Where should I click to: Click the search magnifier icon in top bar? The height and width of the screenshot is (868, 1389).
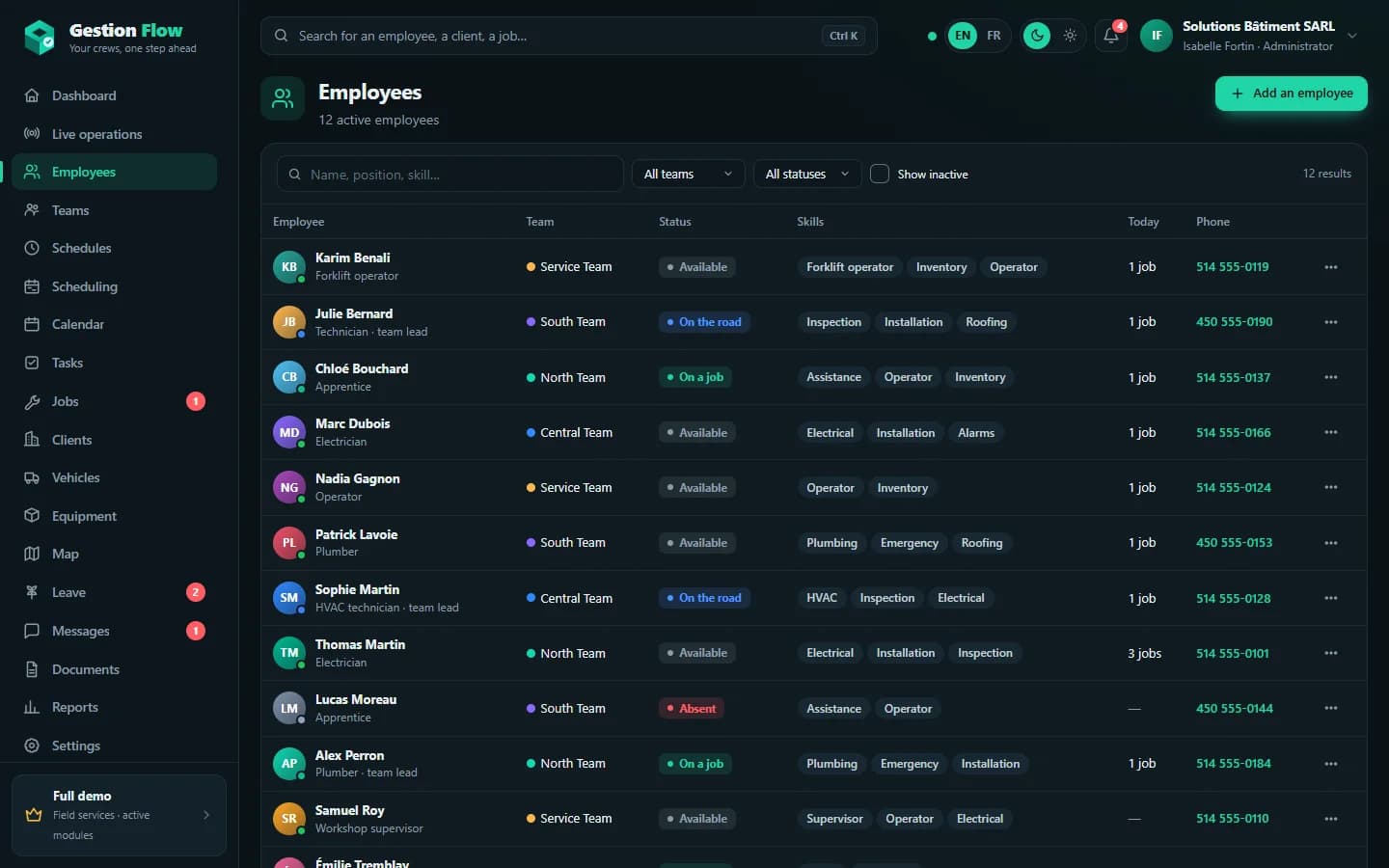(x=281, y=36)
